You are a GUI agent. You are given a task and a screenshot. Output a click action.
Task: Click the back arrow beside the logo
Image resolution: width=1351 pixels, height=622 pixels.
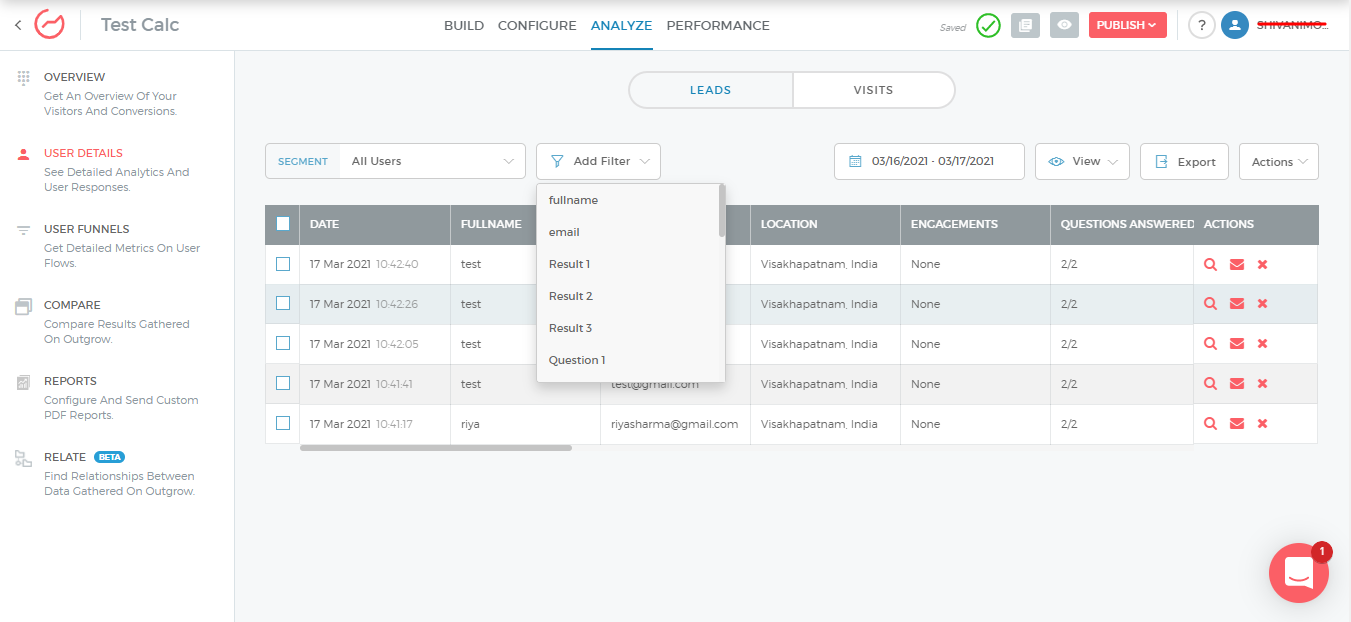[x=18, y=25]
